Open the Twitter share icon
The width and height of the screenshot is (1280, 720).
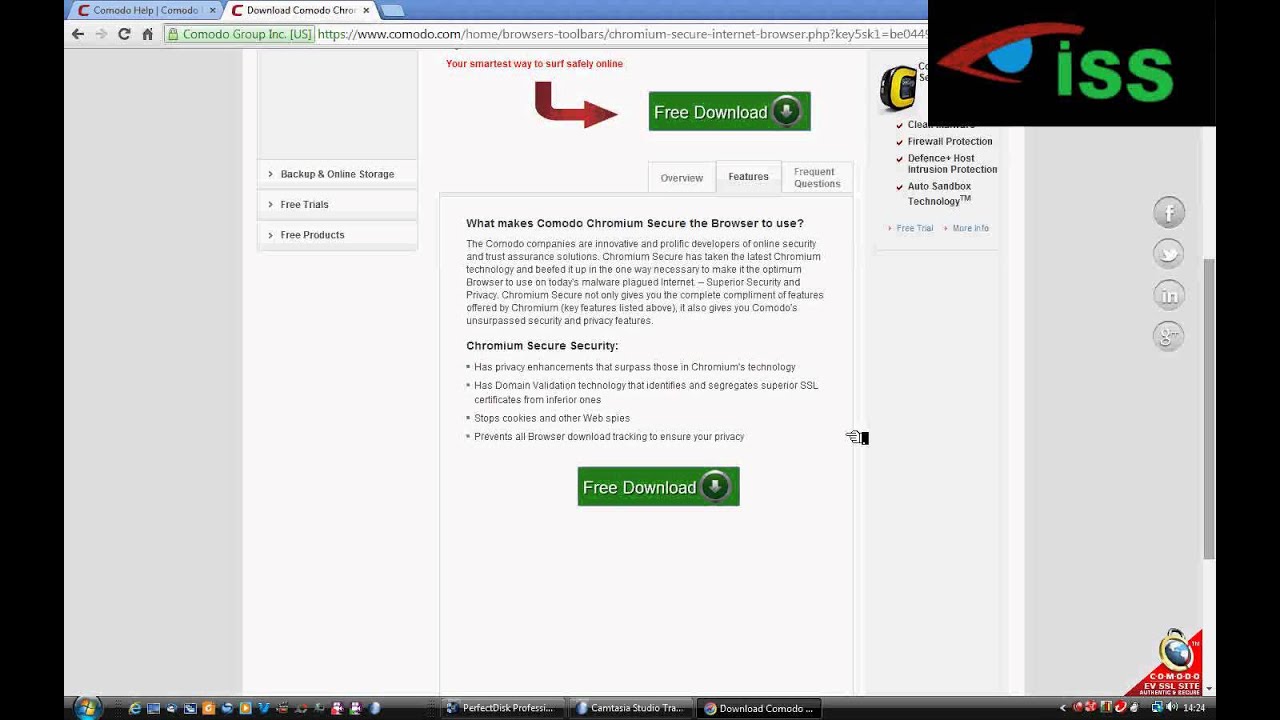click(x=1169, y=253)
